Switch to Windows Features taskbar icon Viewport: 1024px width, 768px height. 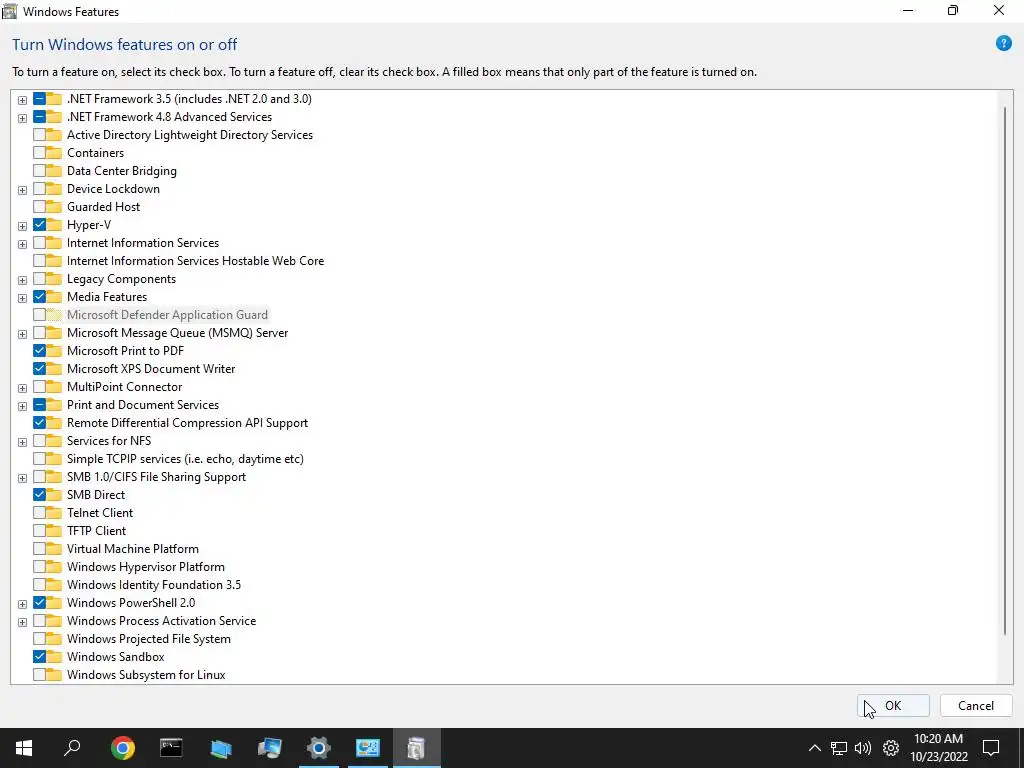[x=416, y=748]
